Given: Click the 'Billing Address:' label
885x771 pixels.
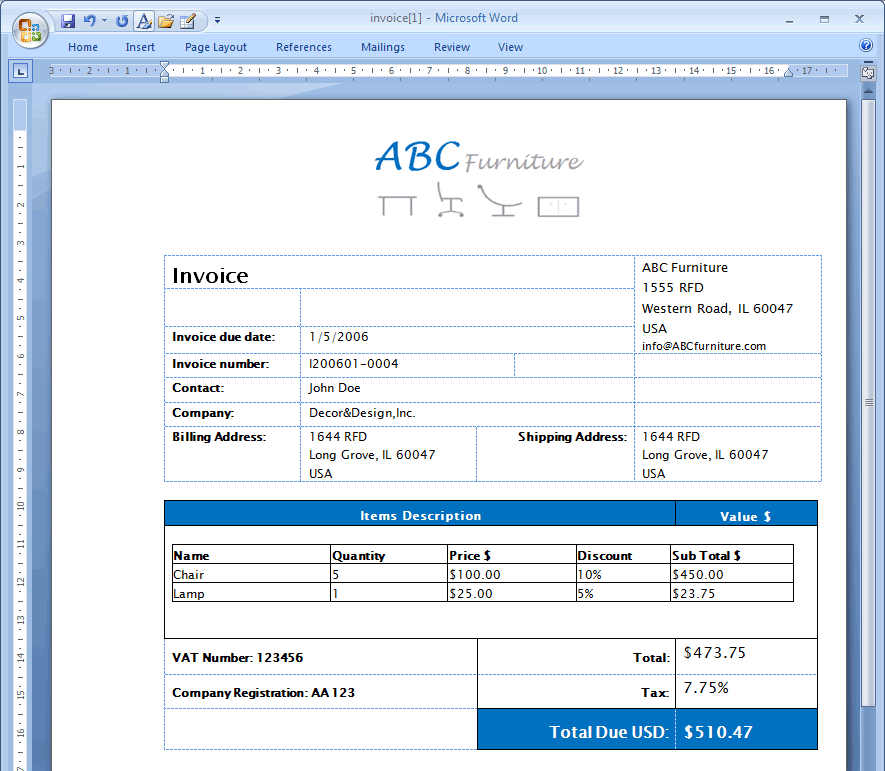Looking at the screenshot, I should pos(219,437).
